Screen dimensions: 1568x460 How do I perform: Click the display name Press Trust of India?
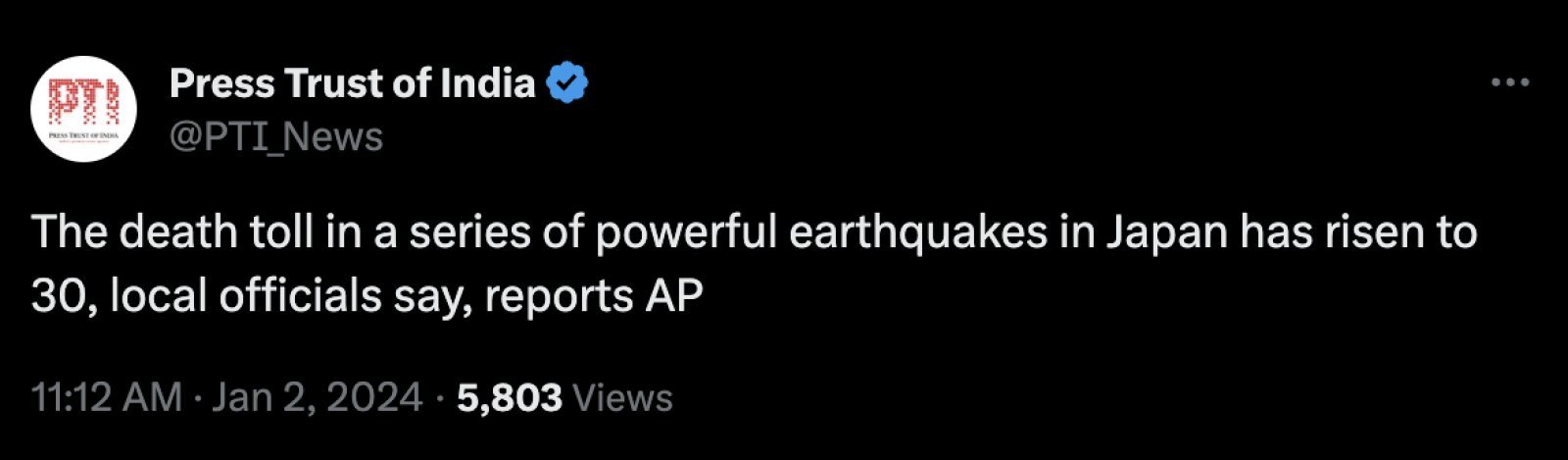(352, 83)
